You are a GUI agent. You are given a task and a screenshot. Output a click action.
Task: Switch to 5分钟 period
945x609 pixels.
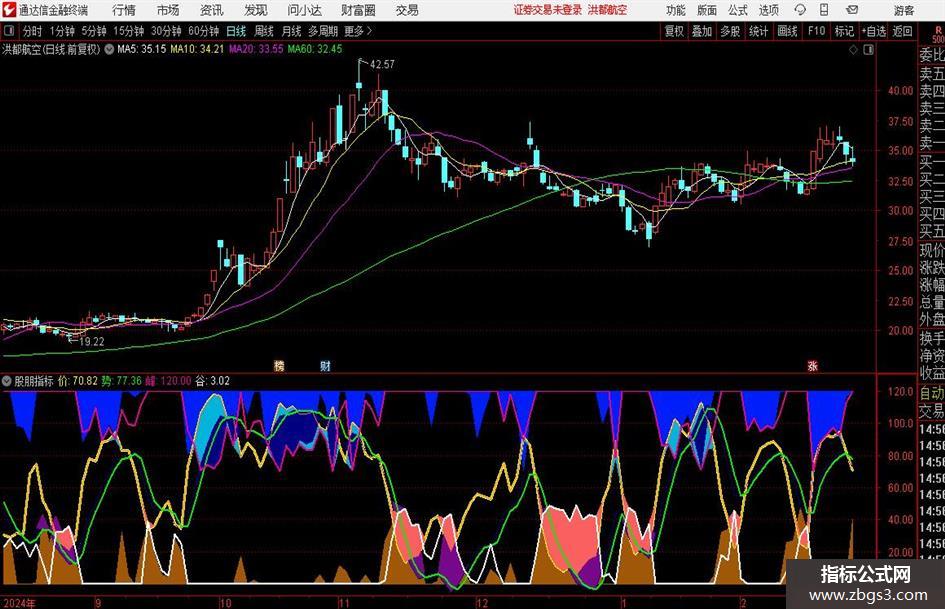click(x=94, y=31)
